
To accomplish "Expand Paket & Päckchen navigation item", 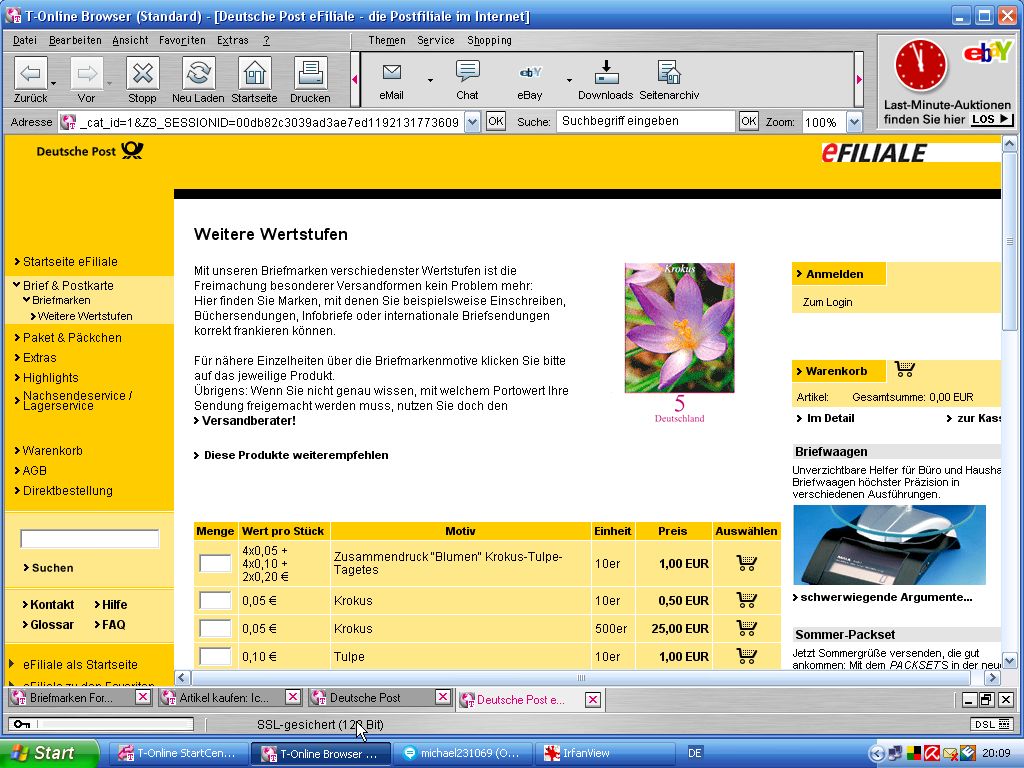I will click(72, 338).
